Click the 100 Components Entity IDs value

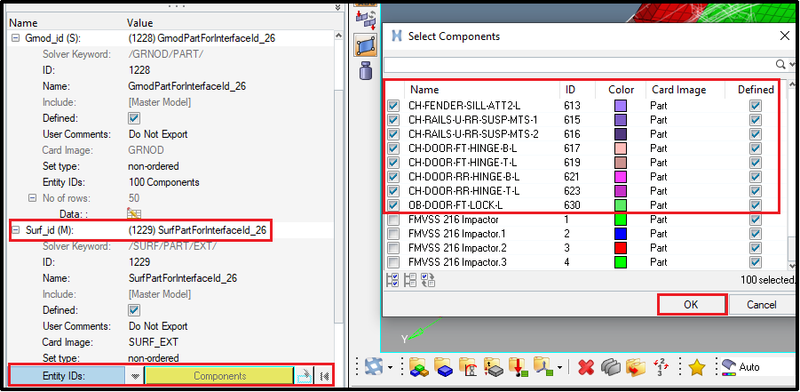click(164, 182)
